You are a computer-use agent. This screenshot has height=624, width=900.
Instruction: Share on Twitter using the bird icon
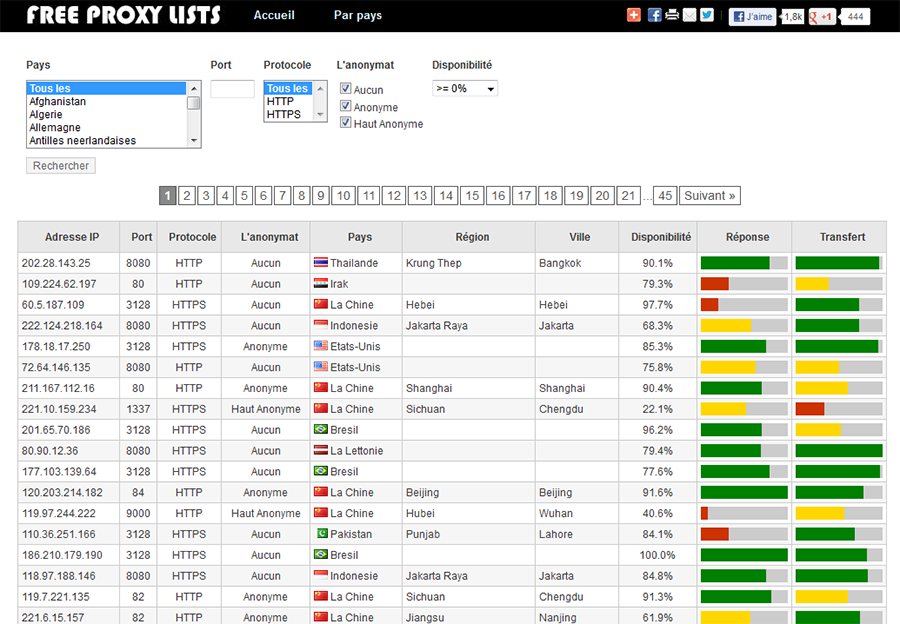(x=707, y=15)
